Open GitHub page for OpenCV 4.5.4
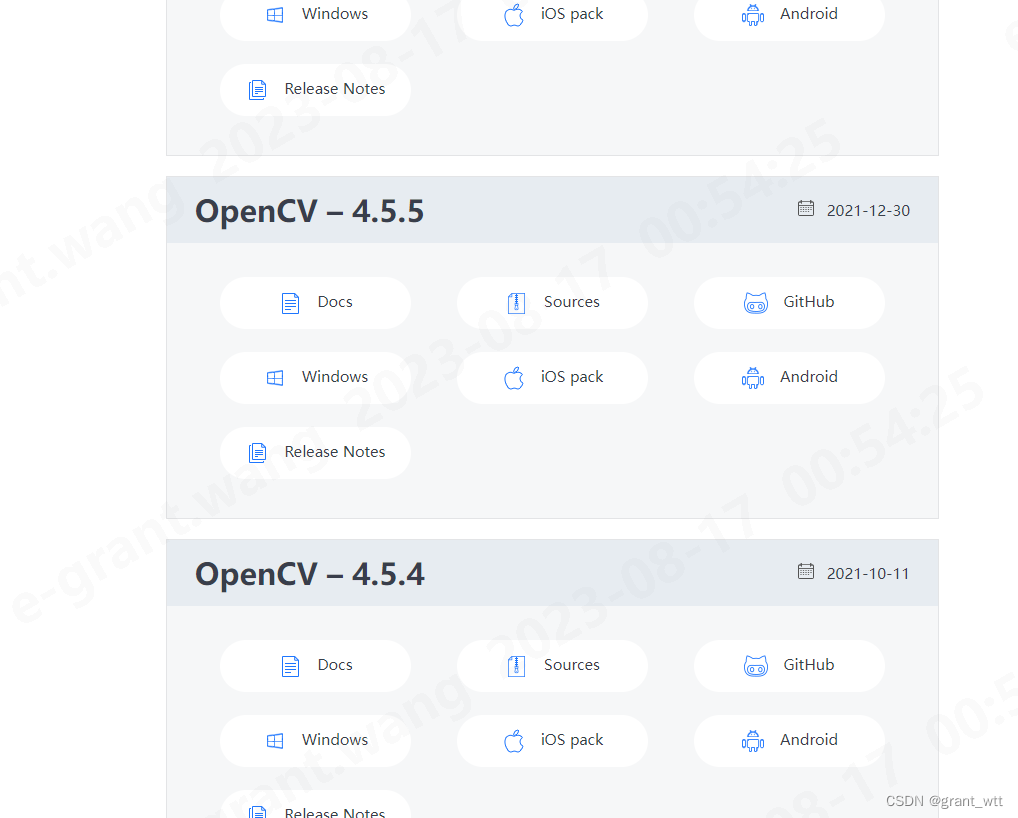This screenshot has width=1018, height=818. point(789,665)
